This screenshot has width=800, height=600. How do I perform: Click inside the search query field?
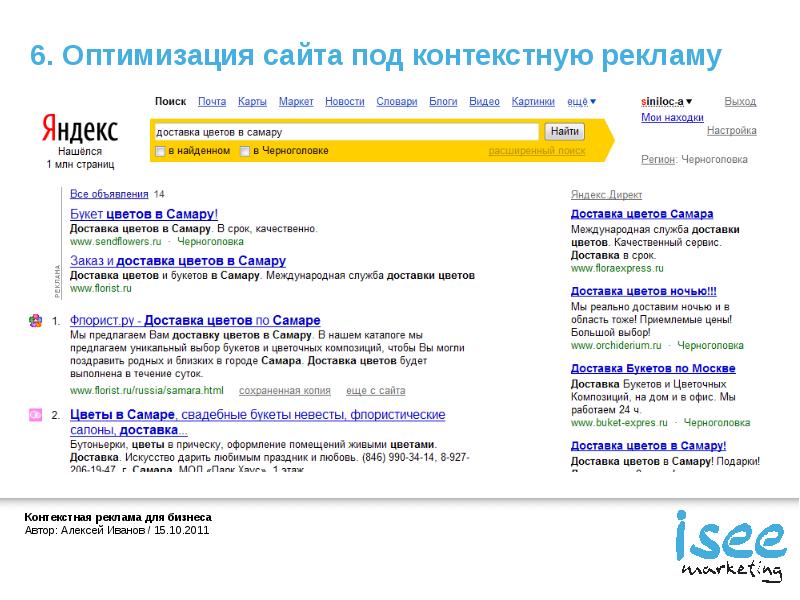[x=345, y=132]
